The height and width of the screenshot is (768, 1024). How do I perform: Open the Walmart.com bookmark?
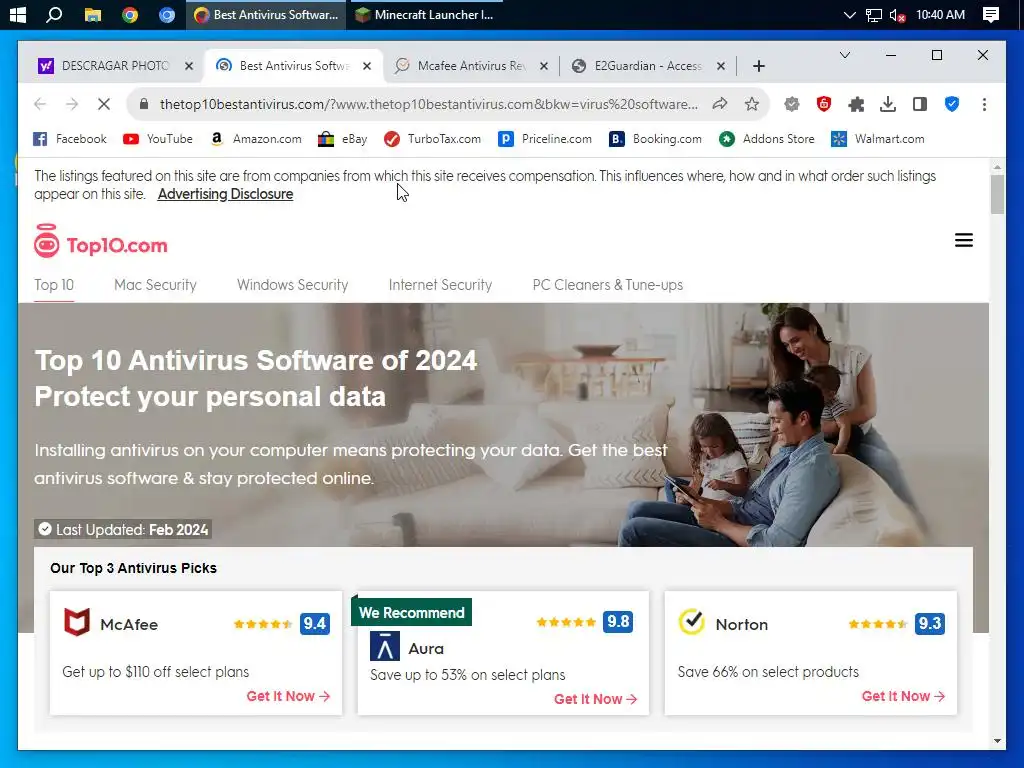coord(878,139)
